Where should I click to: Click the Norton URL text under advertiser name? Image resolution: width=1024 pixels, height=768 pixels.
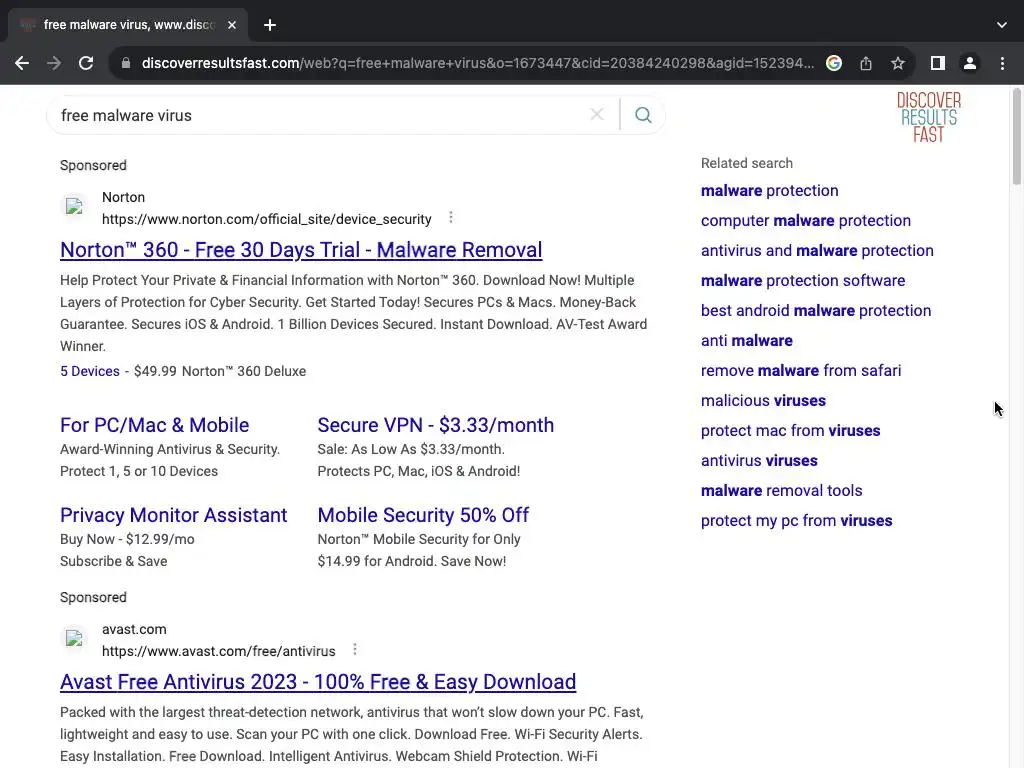(x=266, y=219)
